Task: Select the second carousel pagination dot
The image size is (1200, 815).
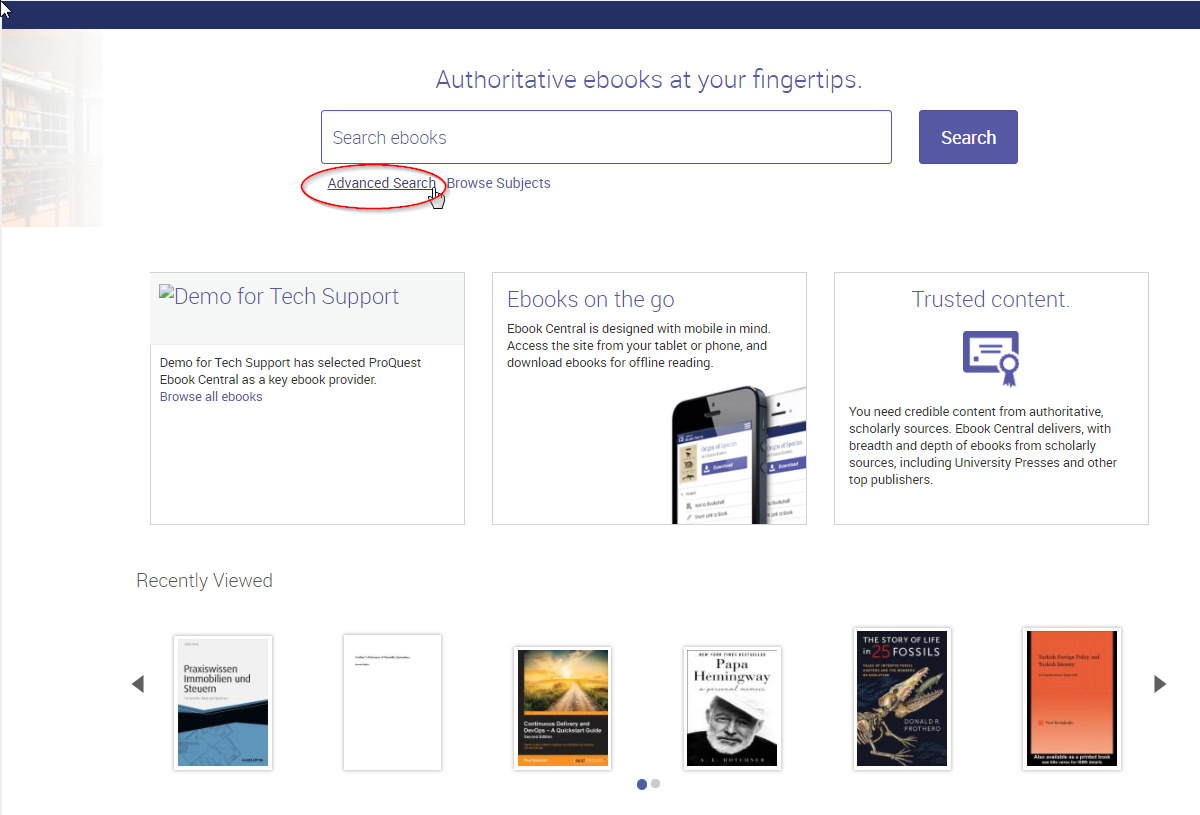Action: (x=656, y=784)
